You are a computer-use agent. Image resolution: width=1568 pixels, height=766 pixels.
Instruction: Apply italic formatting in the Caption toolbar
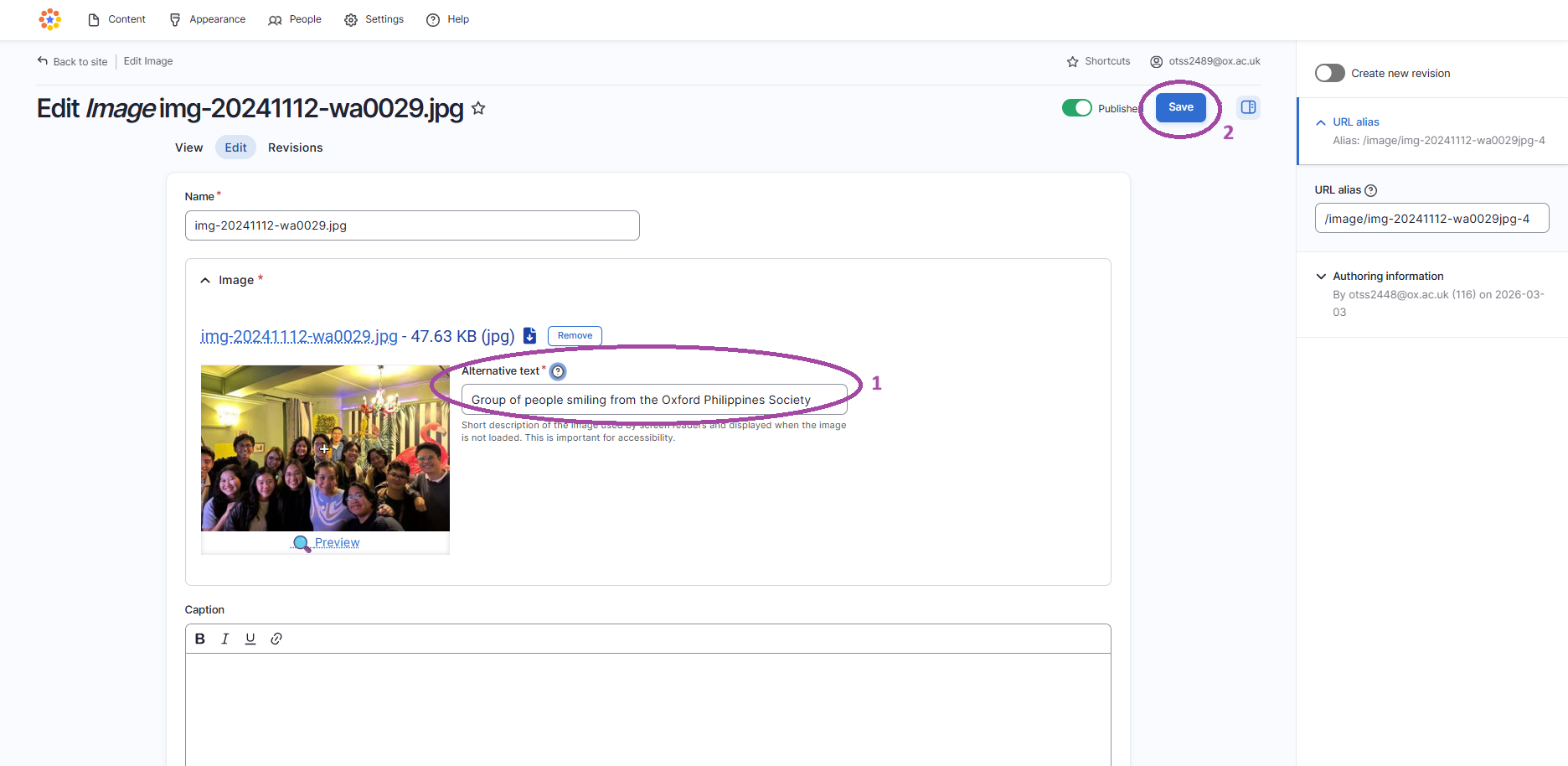pos(224,638)
